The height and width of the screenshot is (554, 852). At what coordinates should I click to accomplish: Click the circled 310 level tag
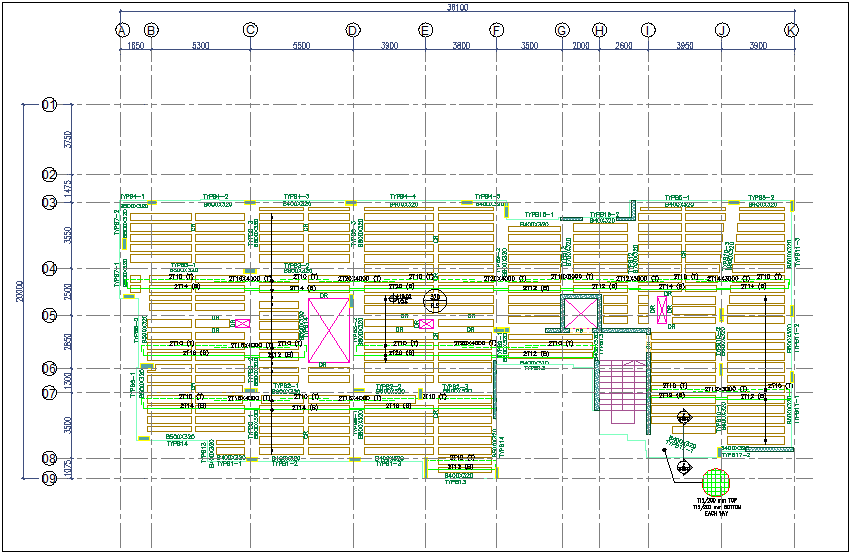point(435,301)
